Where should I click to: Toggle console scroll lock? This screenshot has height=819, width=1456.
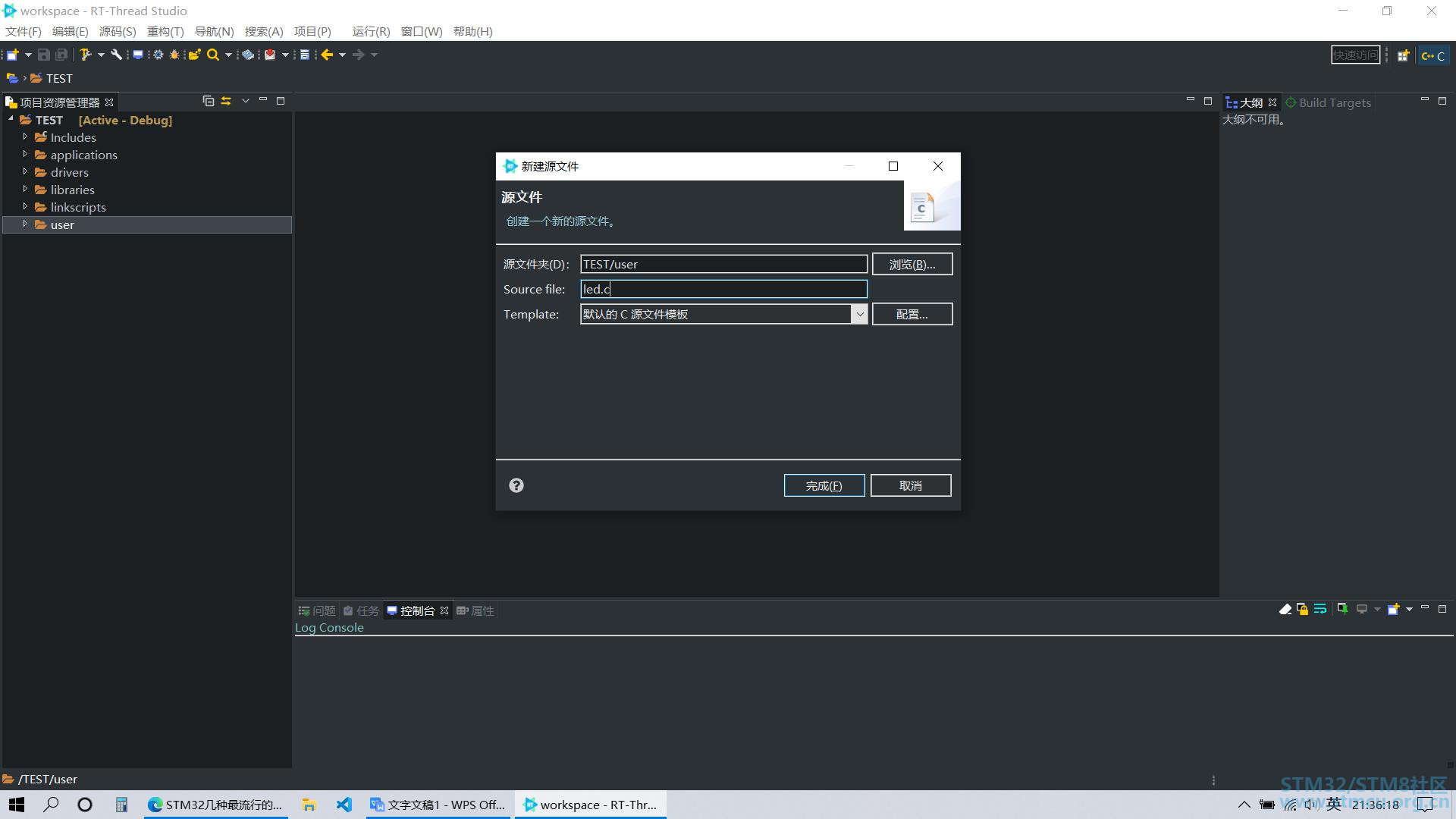pyautogui.click(x=1302, y=610)
